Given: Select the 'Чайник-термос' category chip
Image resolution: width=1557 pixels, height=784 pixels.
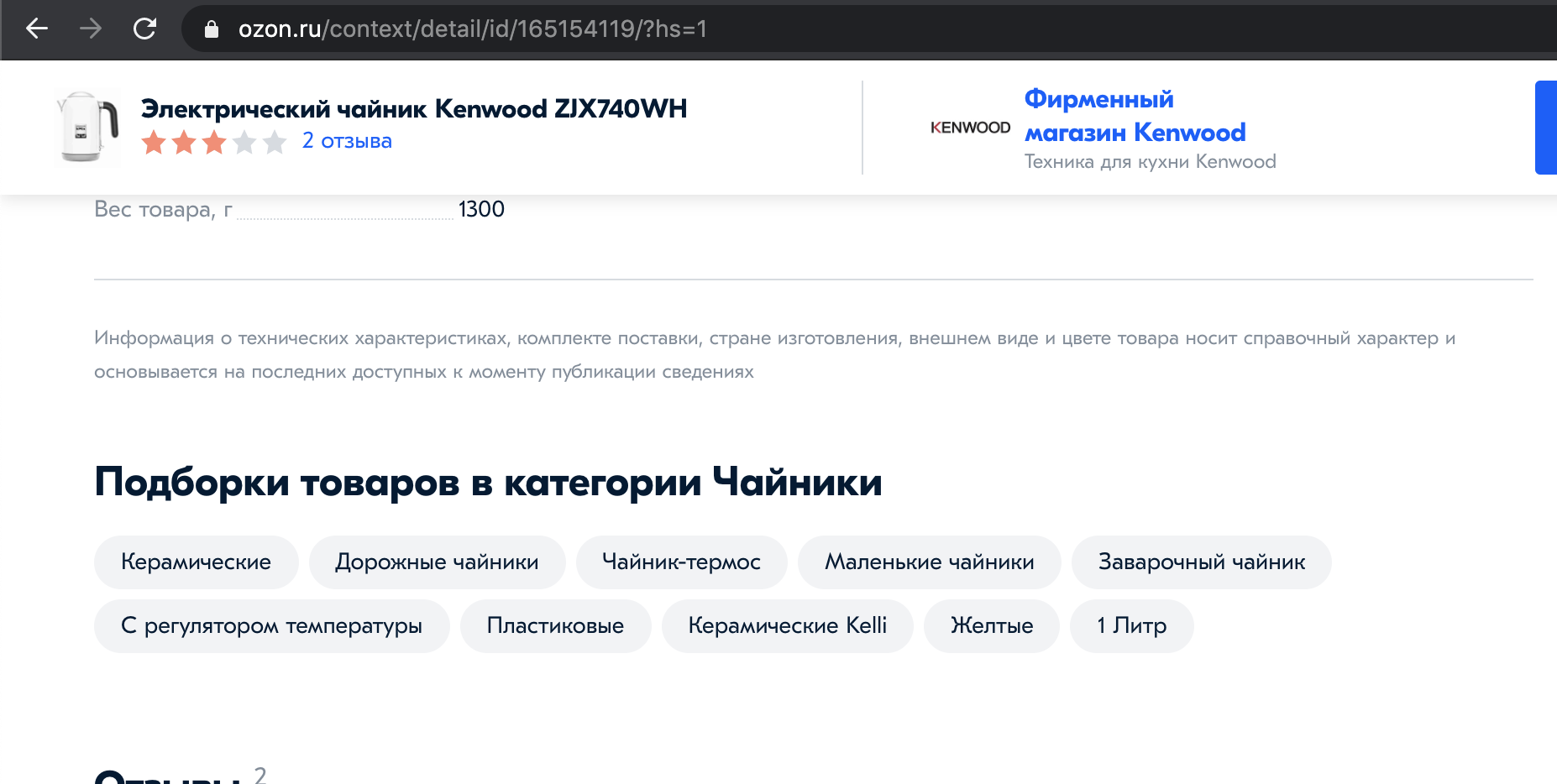Looking at the screenshot, I should click(x=681, y=562).
